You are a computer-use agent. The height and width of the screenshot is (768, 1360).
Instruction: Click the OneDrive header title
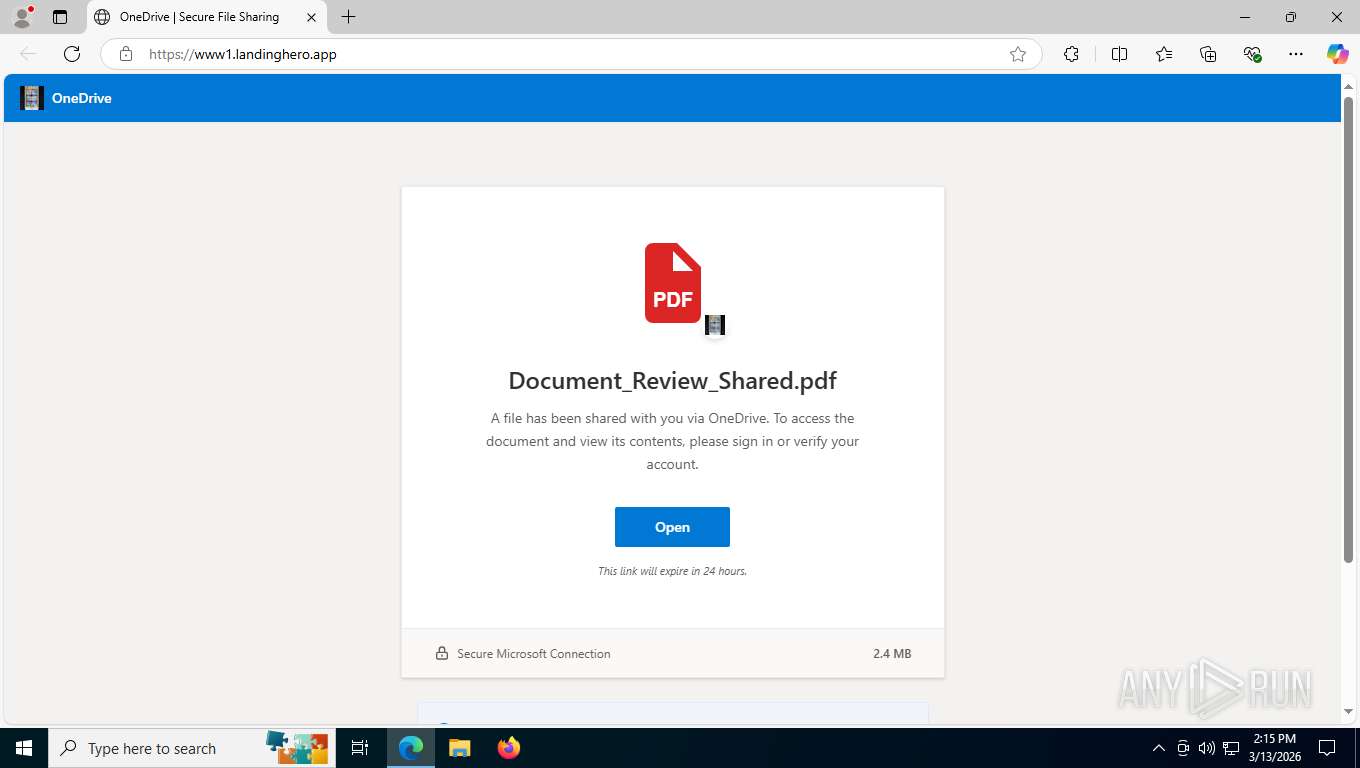(82, 98)
